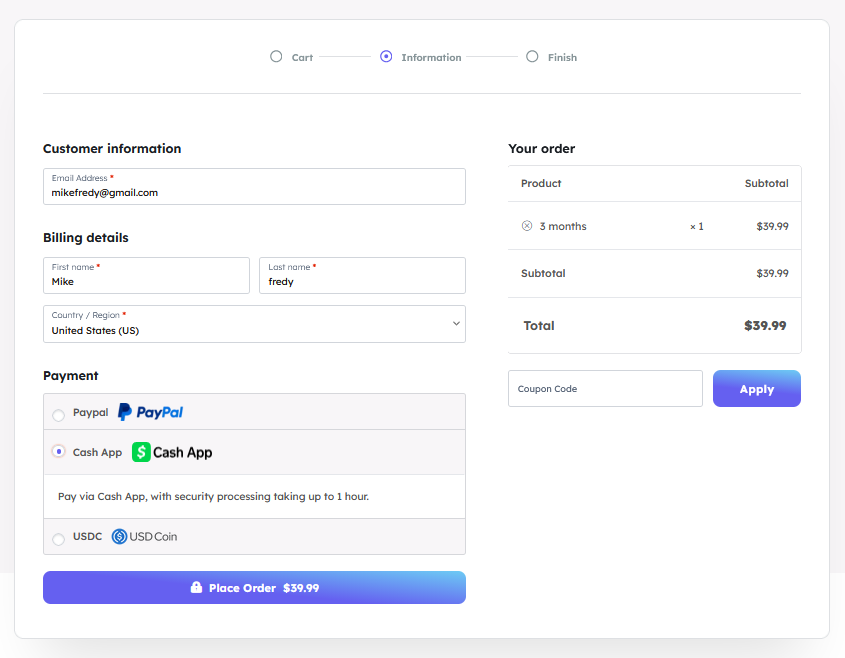Click the Country dropdown chevron arrow
The height and width of the screenshot is (658, 845).
pyautogui.click(x=456, y=324)
